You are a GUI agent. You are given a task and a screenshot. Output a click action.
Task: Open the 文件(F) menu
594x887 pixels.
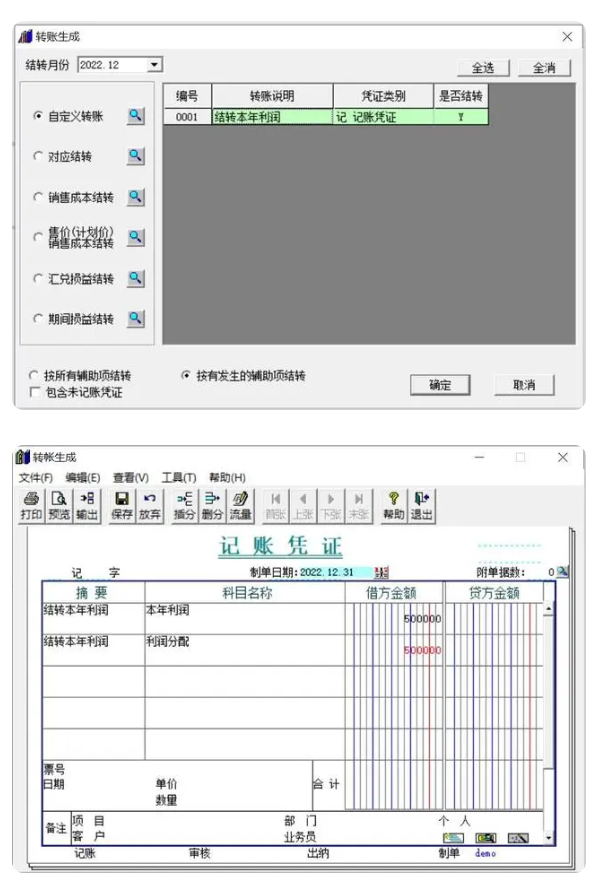point(36,477)
